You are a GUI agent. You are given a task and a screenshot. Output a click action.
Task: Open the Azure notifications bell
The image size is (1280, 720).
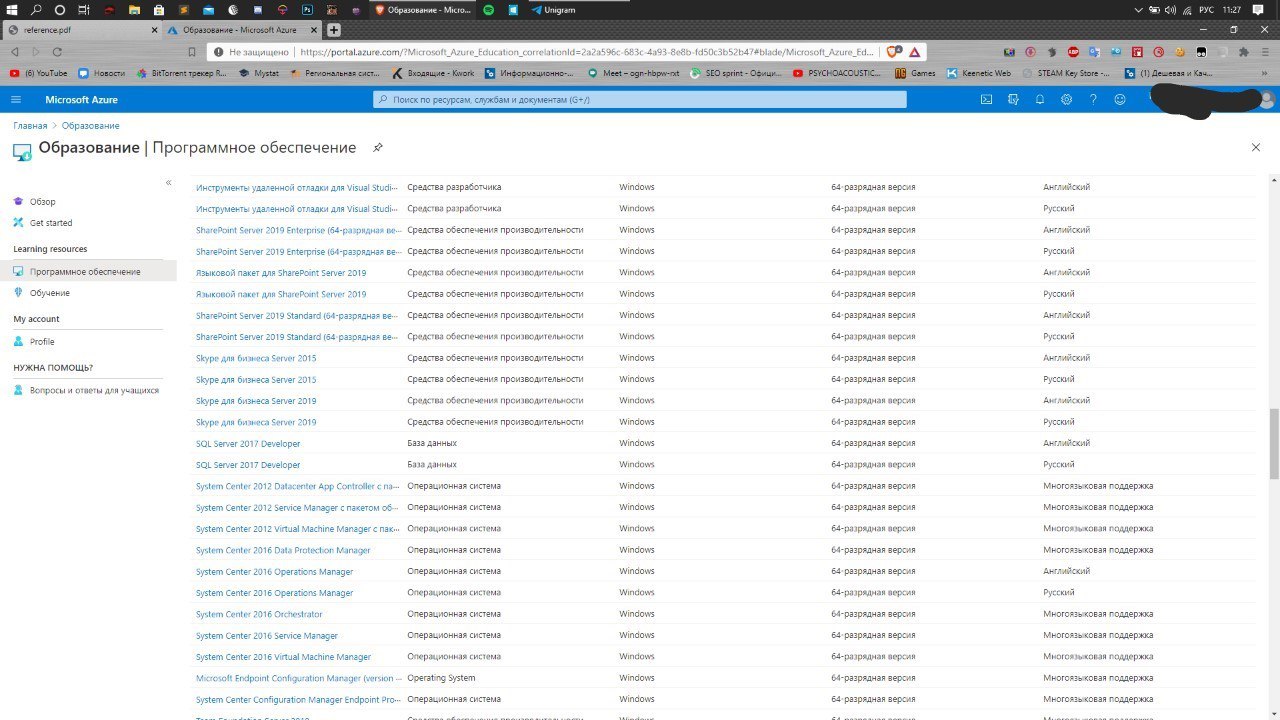(1040, 100)
